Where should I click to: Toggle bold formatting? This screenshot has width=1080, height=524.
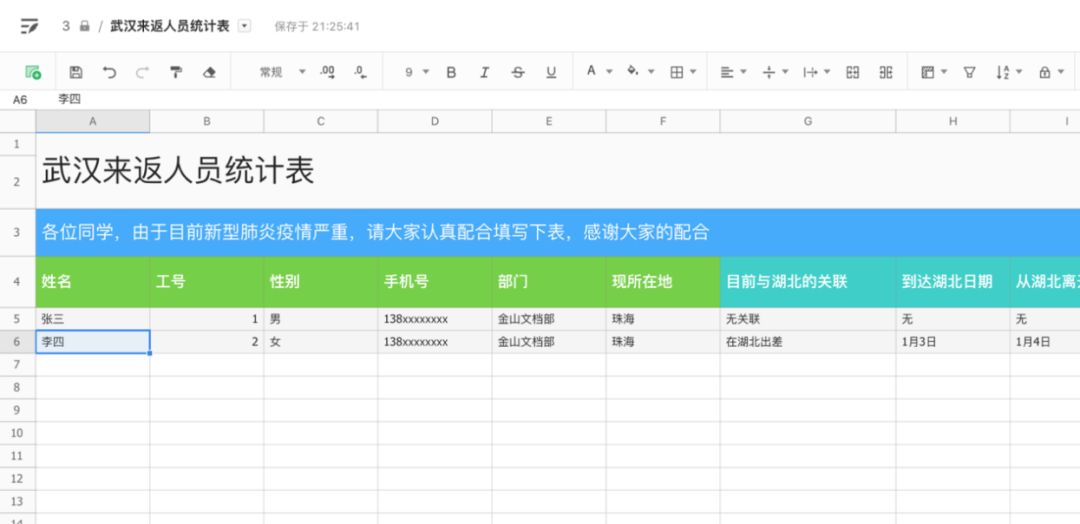tap(451, 72)
